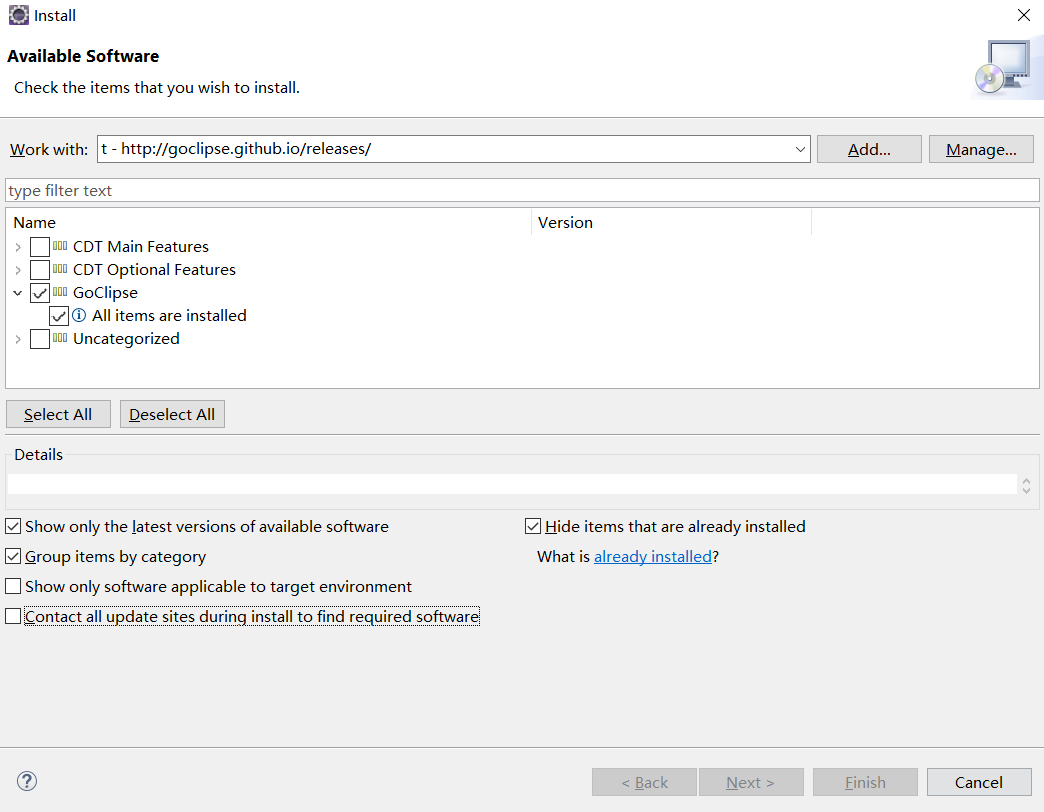Toggle Group items by category checkbox
Viewport: 1044px width, 812px height.
point(13,556)
